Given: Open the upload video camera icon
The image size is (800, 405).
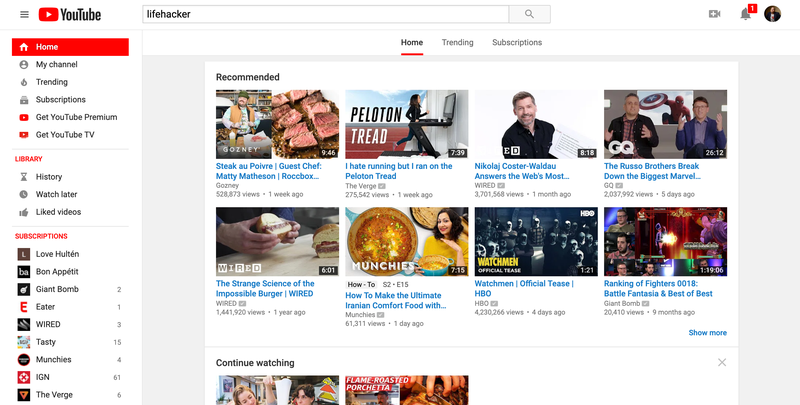Looking at the screenshot, I should 715,14.
